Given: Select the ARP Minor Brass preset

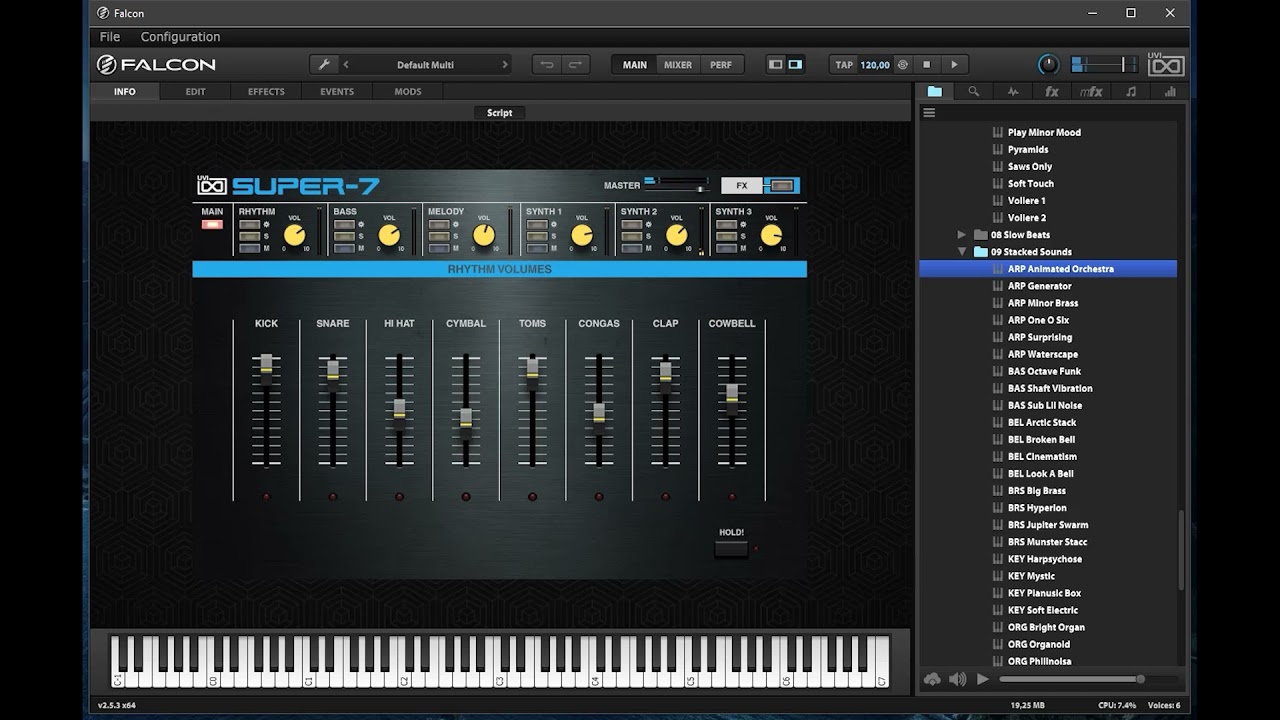Looking at the screenshot, I should point(1043,303).
